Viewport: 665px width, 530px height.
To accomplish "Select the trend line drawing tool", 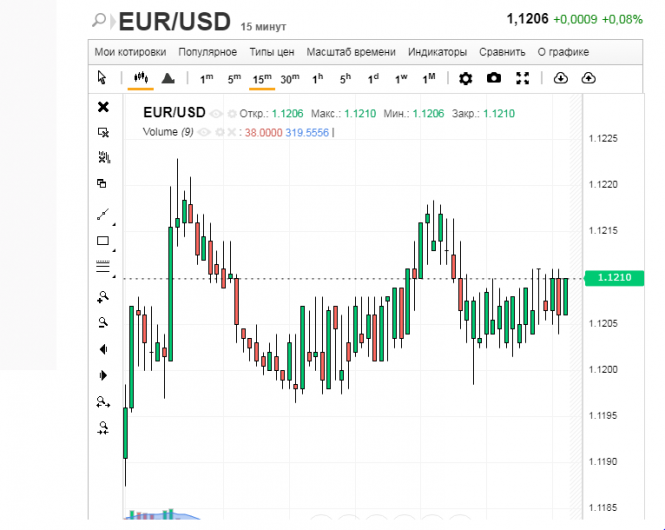I will [x=103, y=215].
